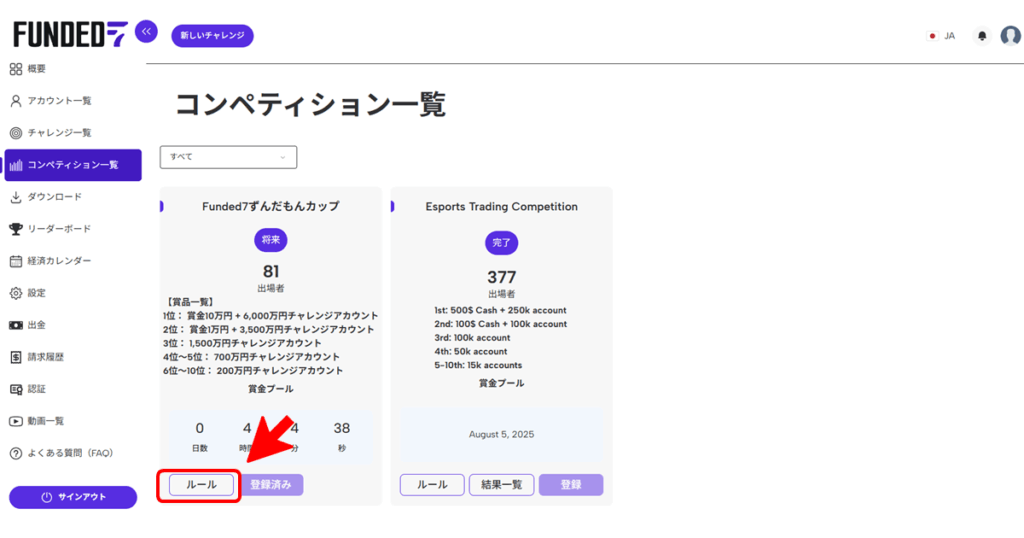
Task: Open 認証 menu item
Action: (x=37, y=389)
